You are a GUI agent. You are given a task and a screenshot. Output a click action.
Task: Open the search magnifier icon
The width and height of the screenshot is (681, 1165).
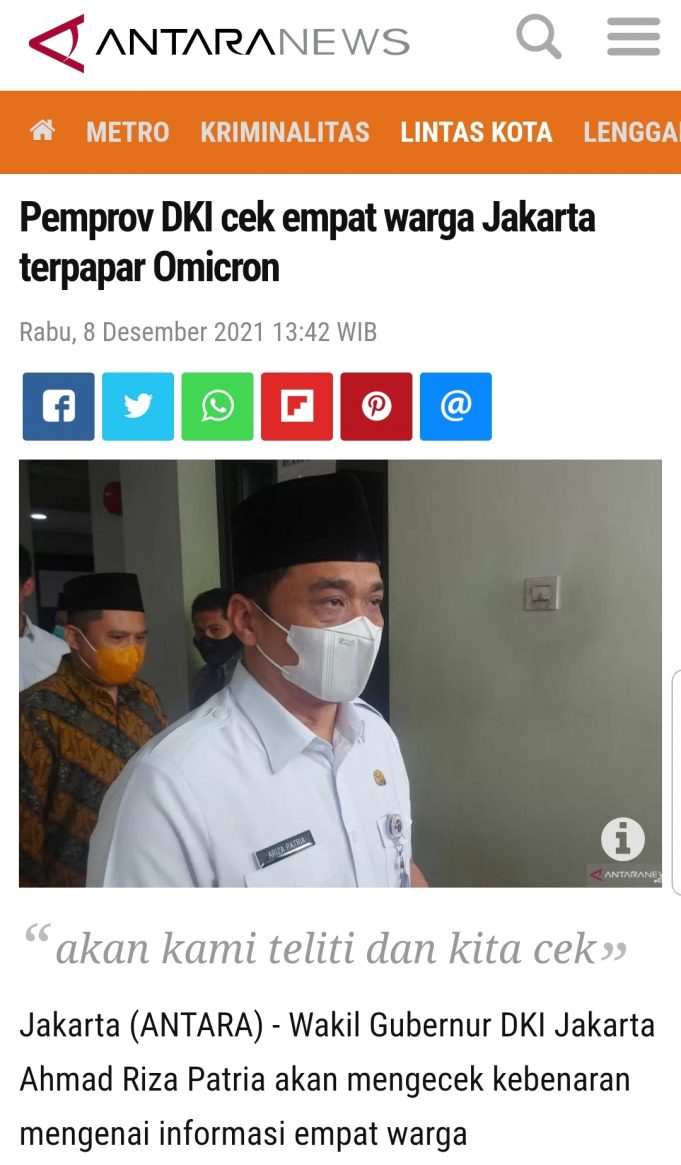tap(538, 37)
